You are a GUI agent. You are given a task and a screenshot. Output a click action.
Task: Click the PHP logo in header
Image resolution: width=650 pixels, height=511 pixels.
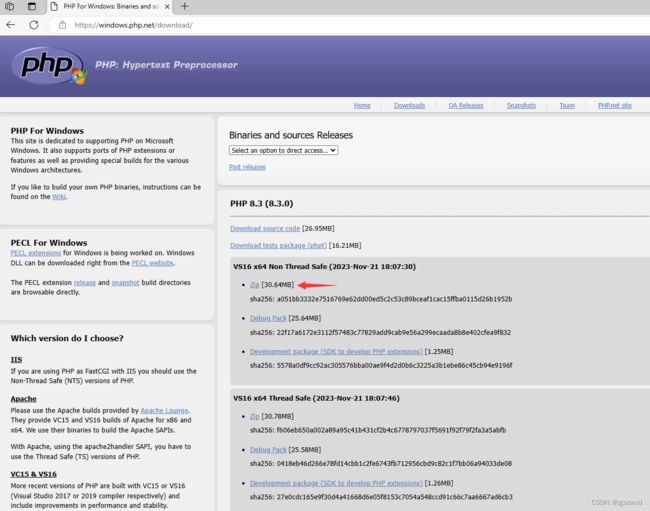point(49,66)
